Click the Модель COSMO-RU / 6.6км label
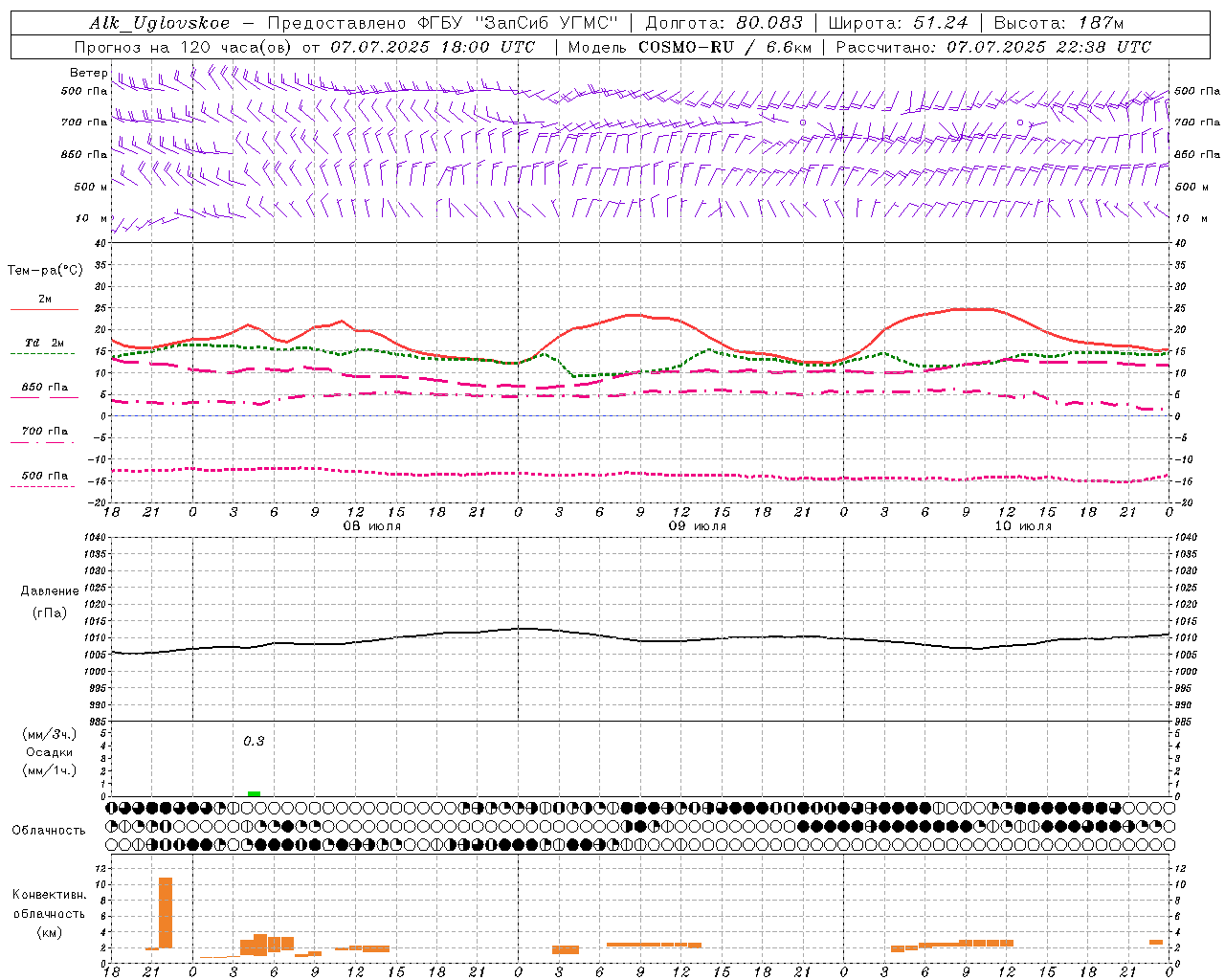The height and width of the screenshot is (980, 1225). pyautogui.click(x=690, y=47)
